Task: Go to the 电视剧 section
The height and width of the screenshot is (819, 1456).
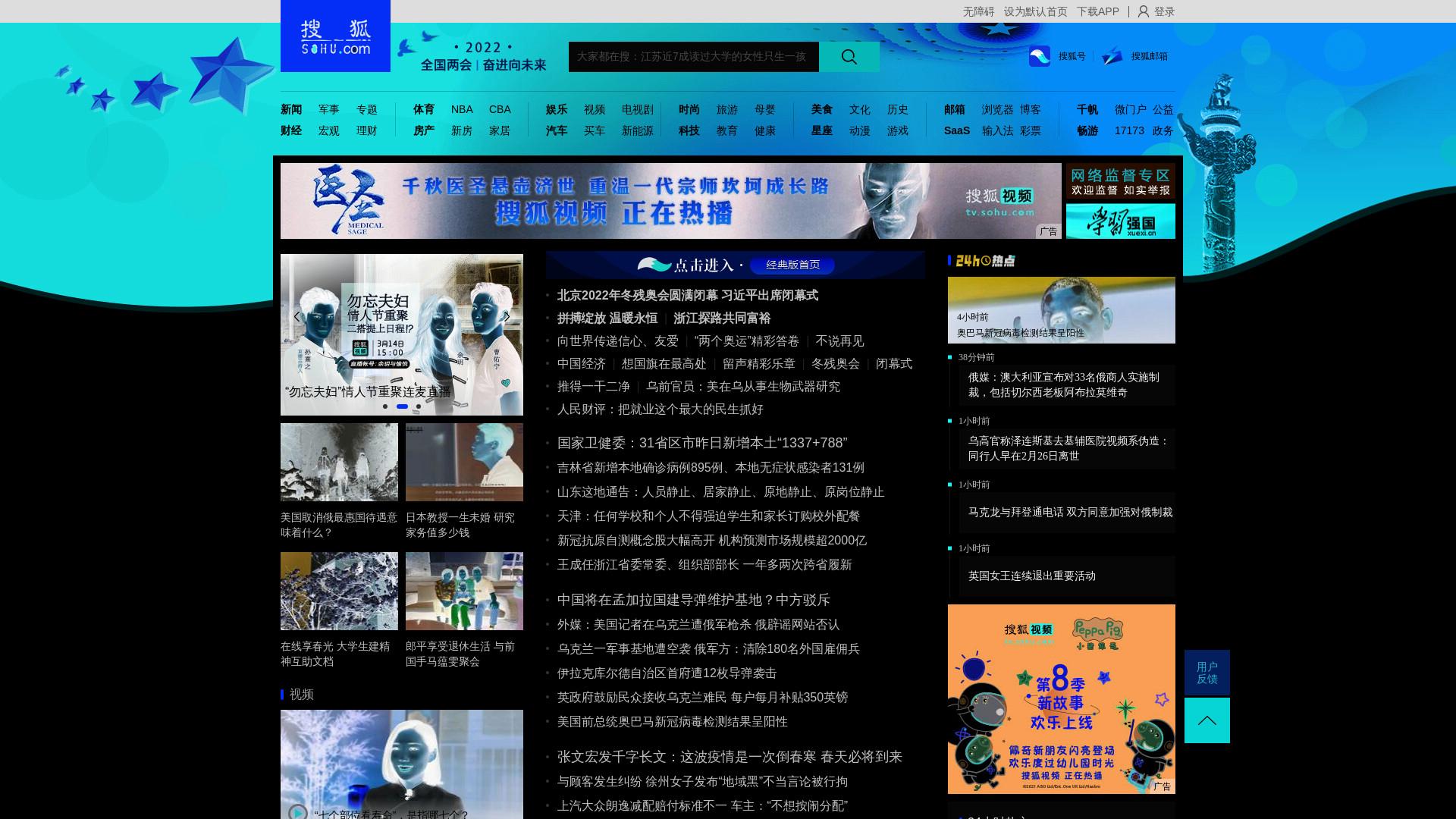Action: point(638,109)
